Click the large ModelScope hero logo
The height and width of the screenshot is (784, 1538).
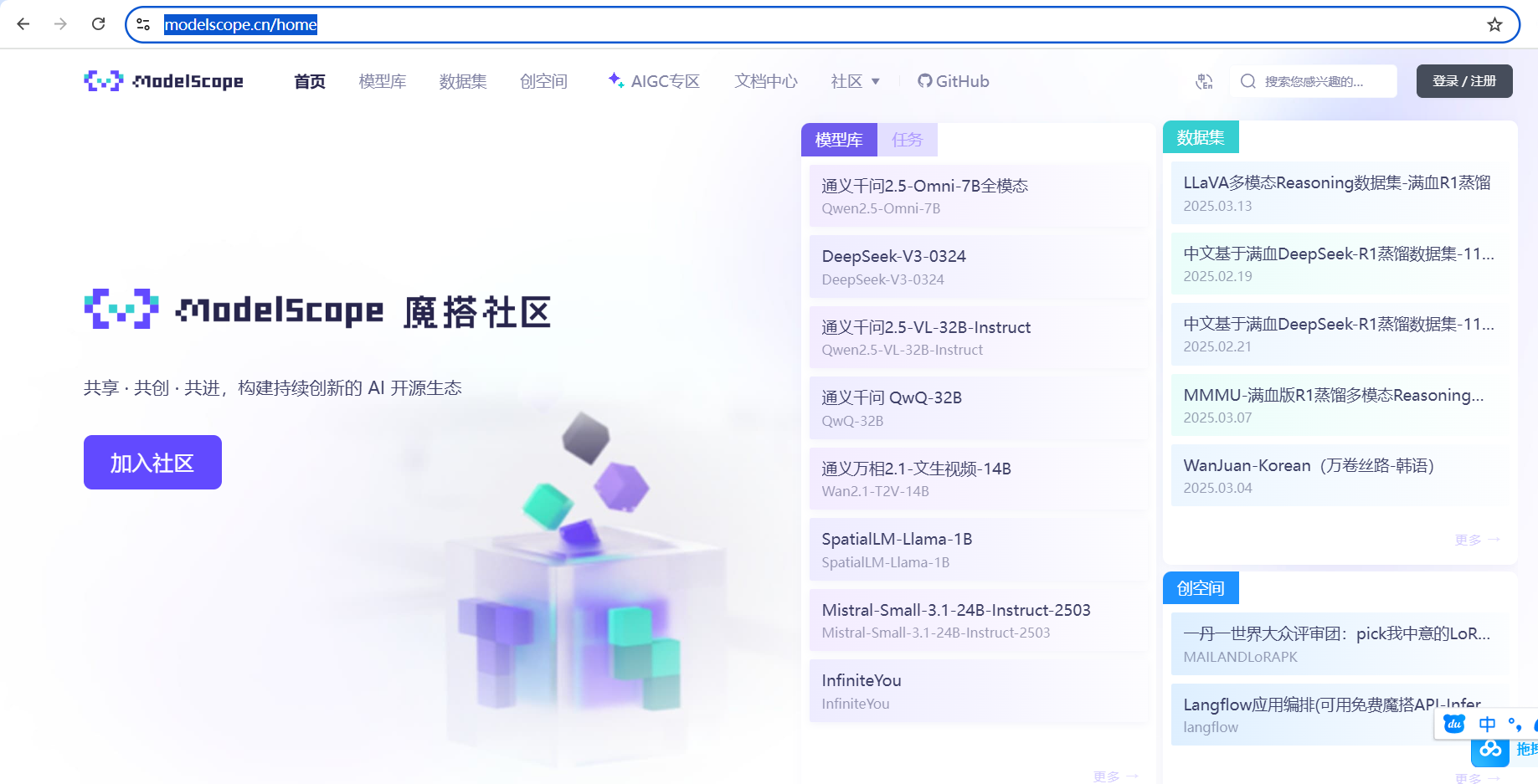click(x=317, y=310)
